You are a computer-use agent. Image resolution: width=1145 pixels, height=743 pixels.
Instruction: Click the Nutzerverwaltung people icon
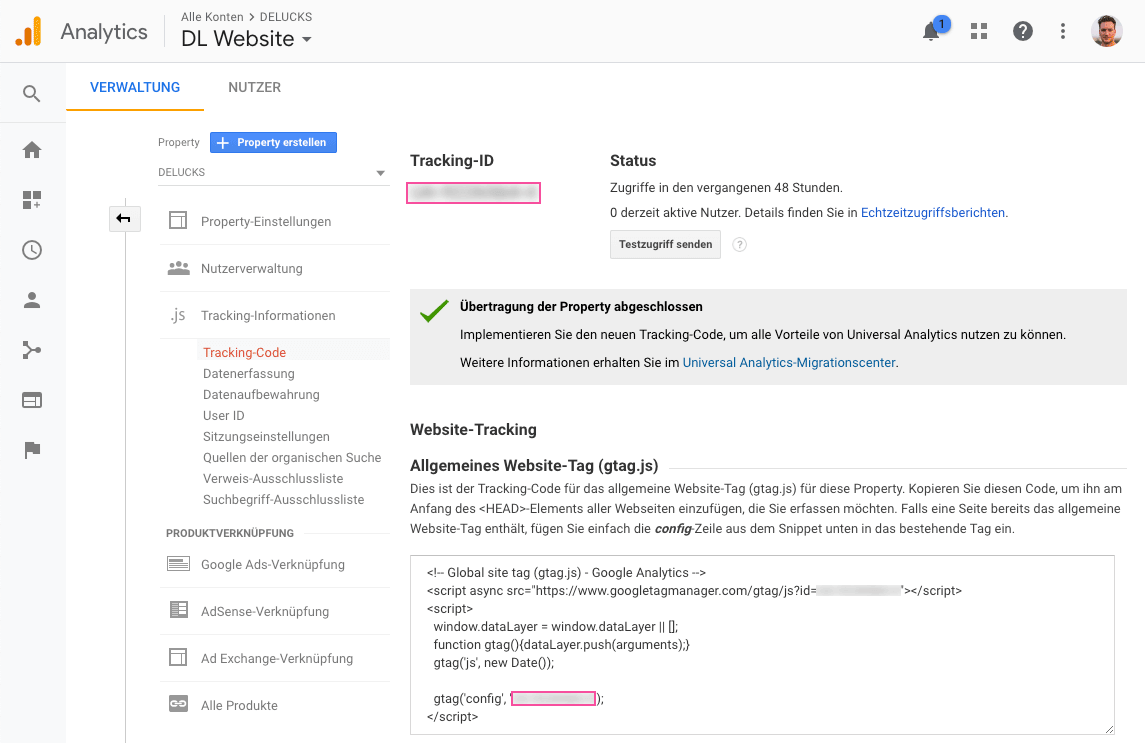(178, 268)
